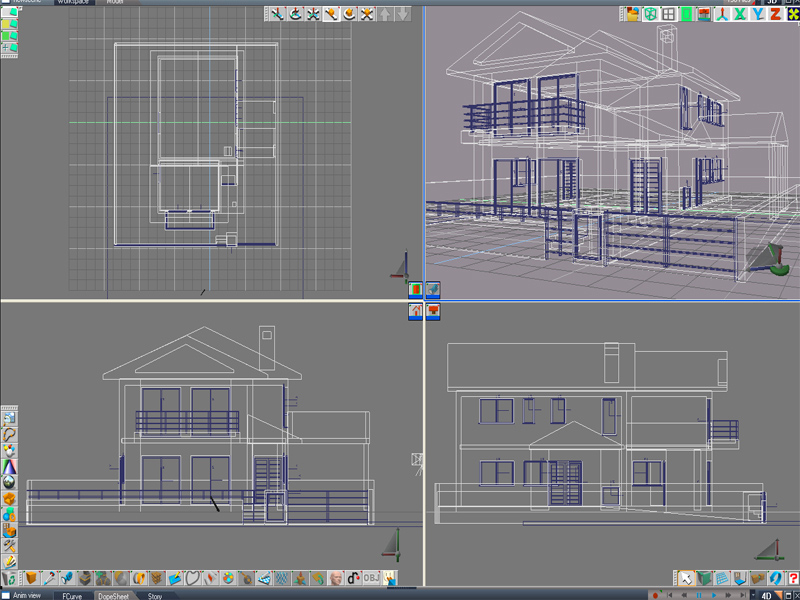
Task: Toggle the red-green panel icon at viewport divider
Action: [x=415, y=290]
